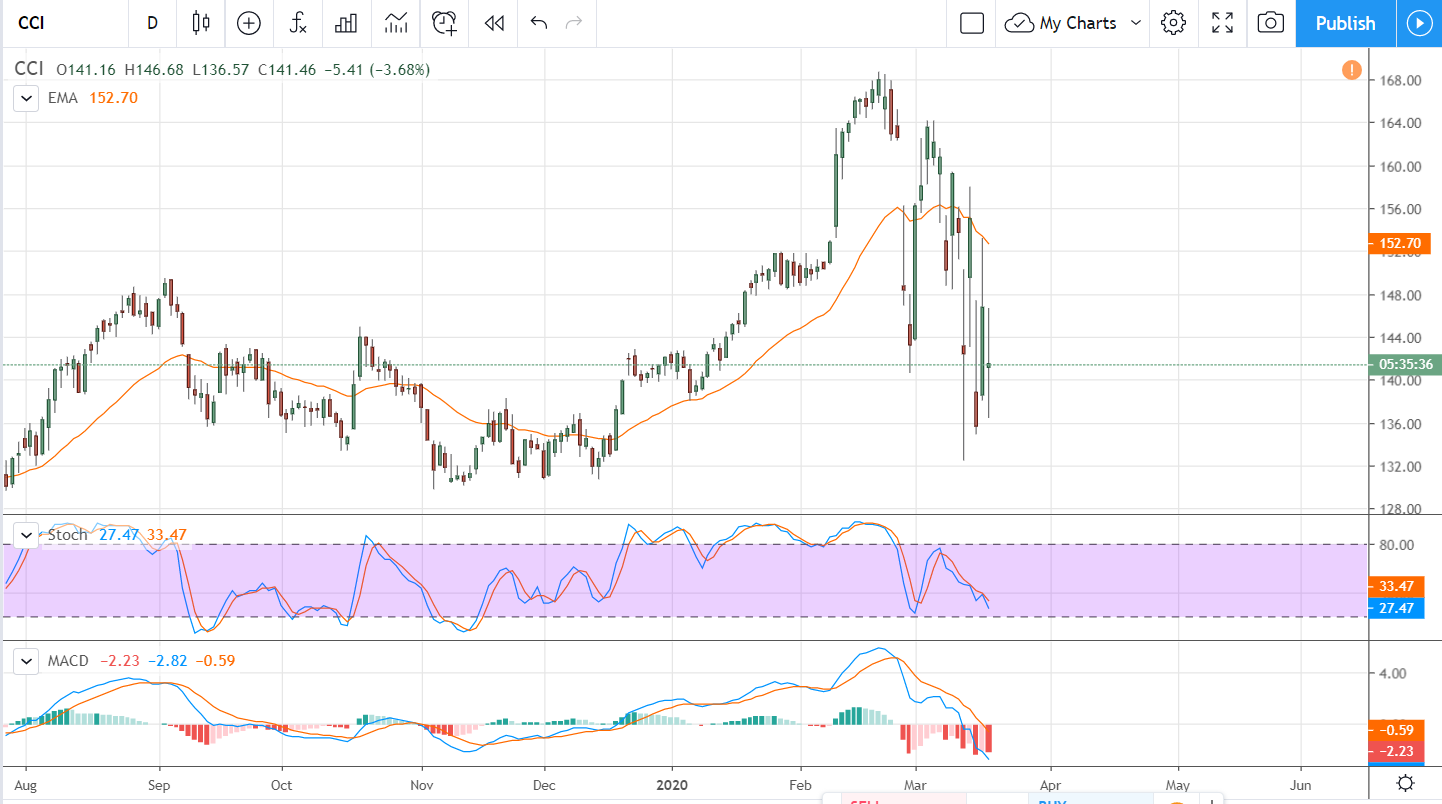Click the CCI title in chart legend
The width and height of the screenshot is (1442, 804).
[x=28, y=70]
